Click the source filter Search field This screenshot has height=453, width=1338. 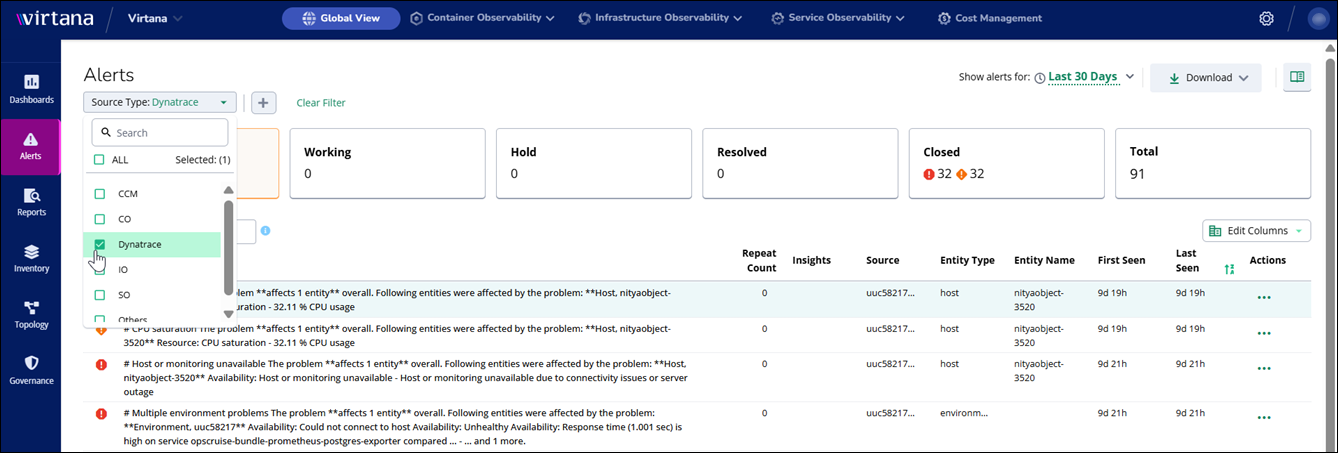pos(160,132)
